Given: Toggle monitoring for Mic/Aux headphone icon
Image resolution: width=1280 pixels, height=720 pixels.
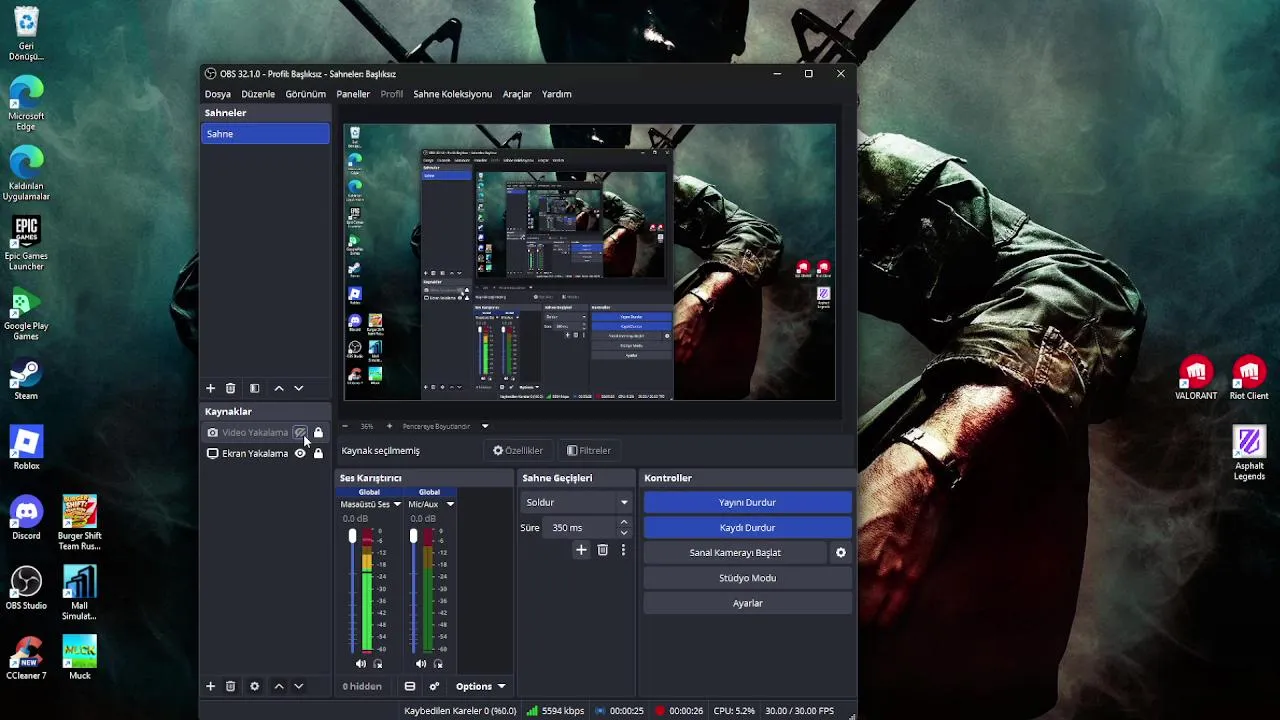Looking at the screenshot, I should click(438, 664).
